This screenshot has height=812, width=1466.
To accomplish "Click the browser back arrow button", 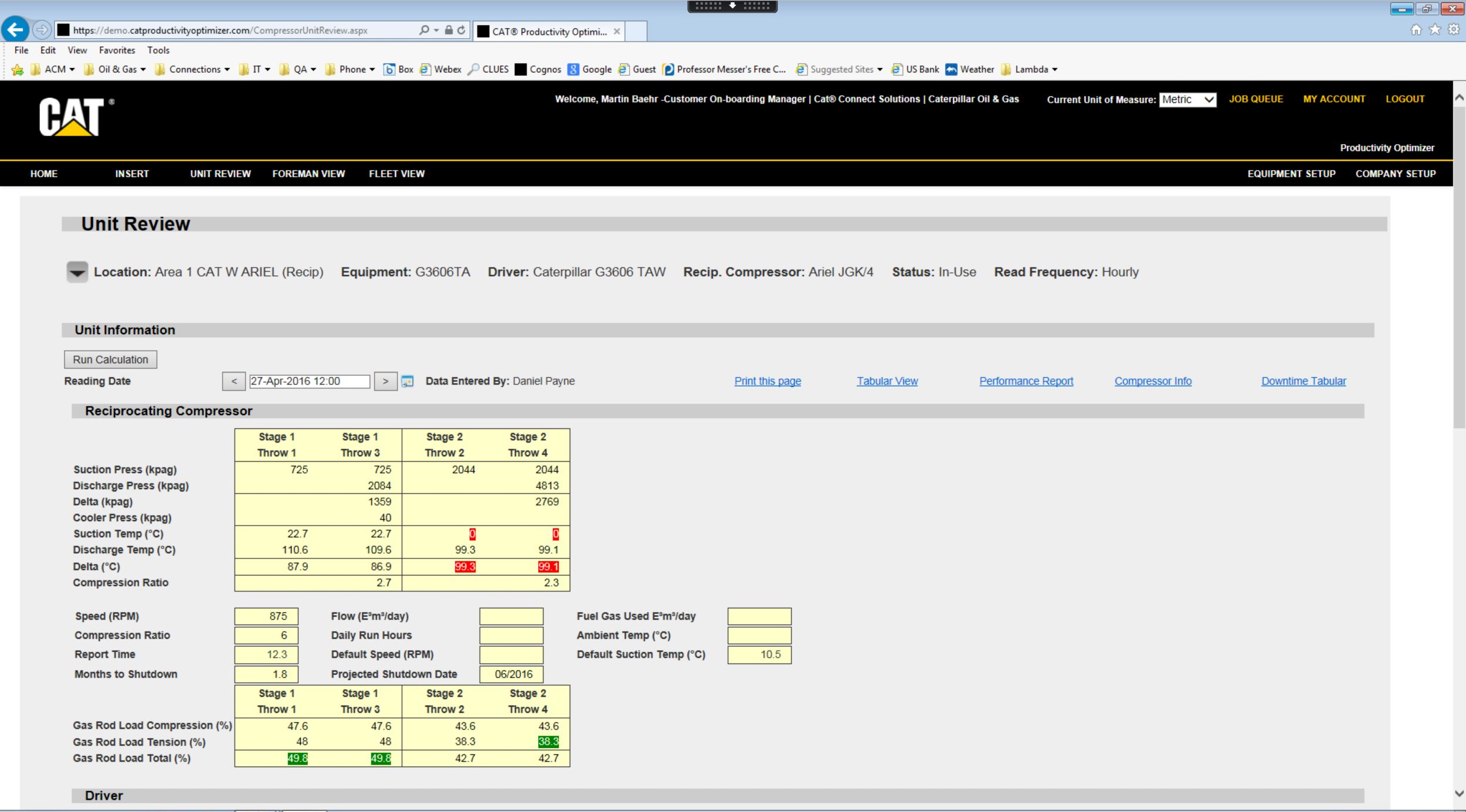I will click(16, 30).
